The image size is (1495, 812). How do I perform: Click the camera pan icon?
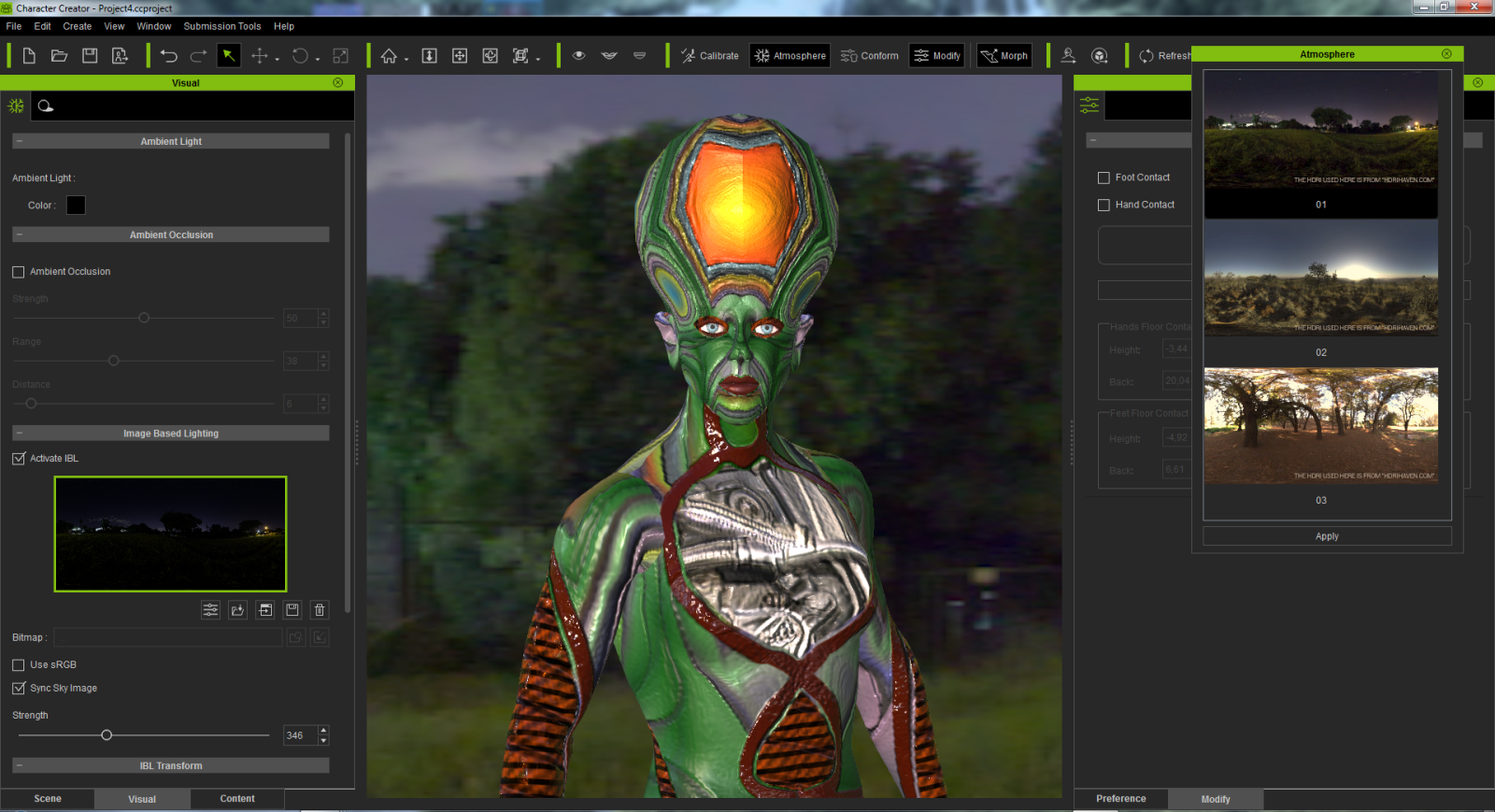pyautogui.click(x=460, y=56)
